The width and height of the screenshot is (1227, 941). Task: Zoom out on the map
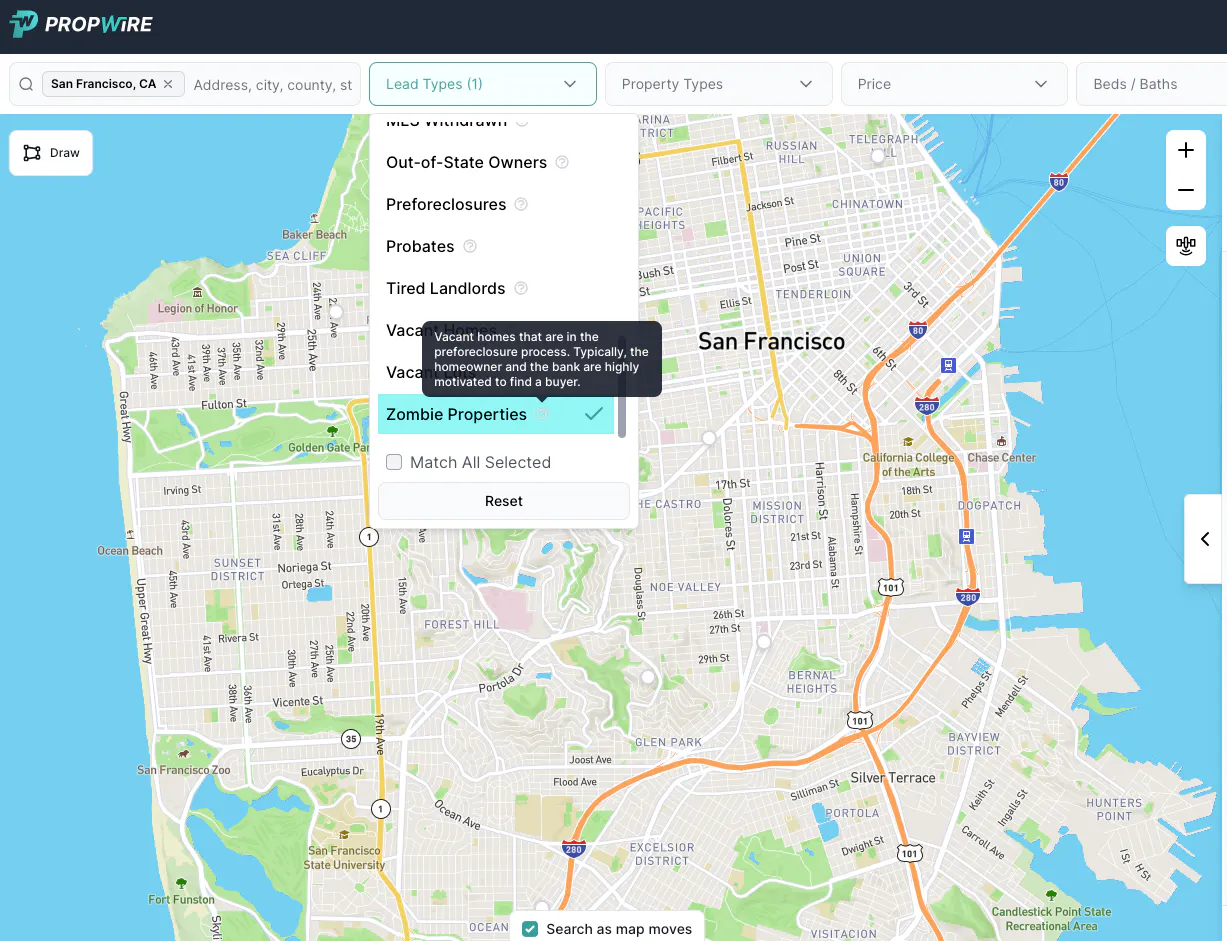(x=1186, y=189)
